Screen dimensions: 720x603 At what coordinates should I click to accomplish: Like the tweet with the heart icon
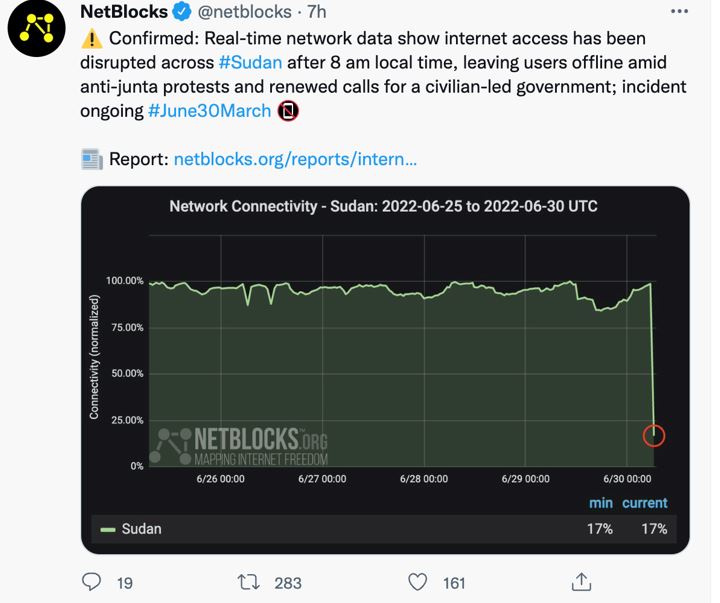(x=418, y=580)
